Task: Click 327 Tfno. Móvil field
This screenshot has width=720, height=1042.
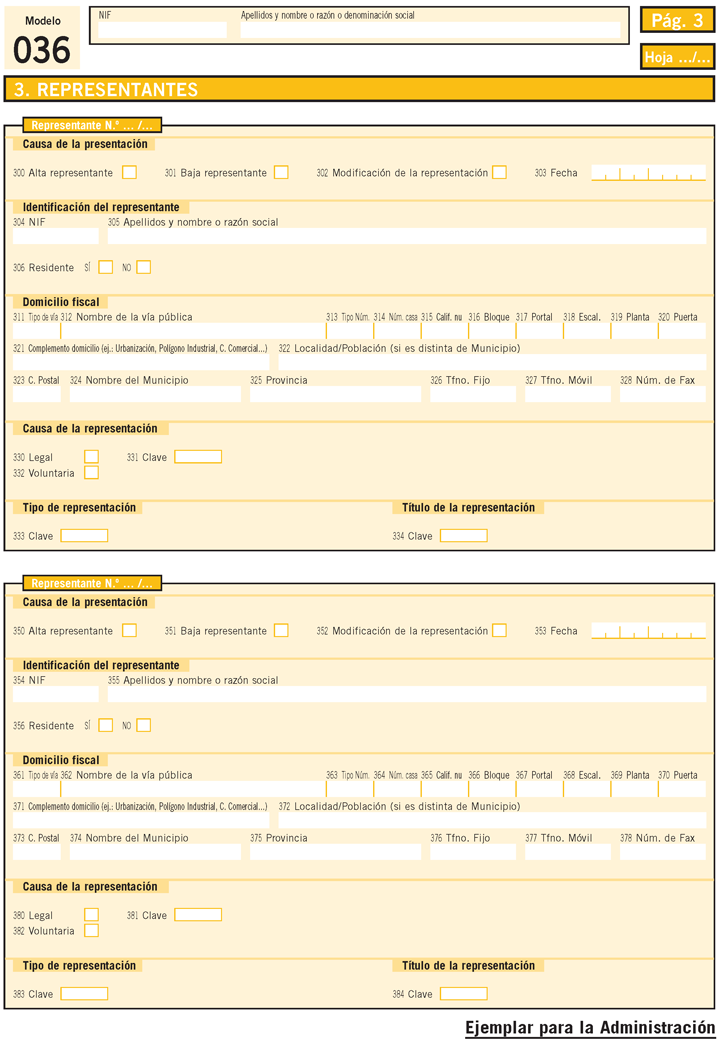Action: click(568, 394)
